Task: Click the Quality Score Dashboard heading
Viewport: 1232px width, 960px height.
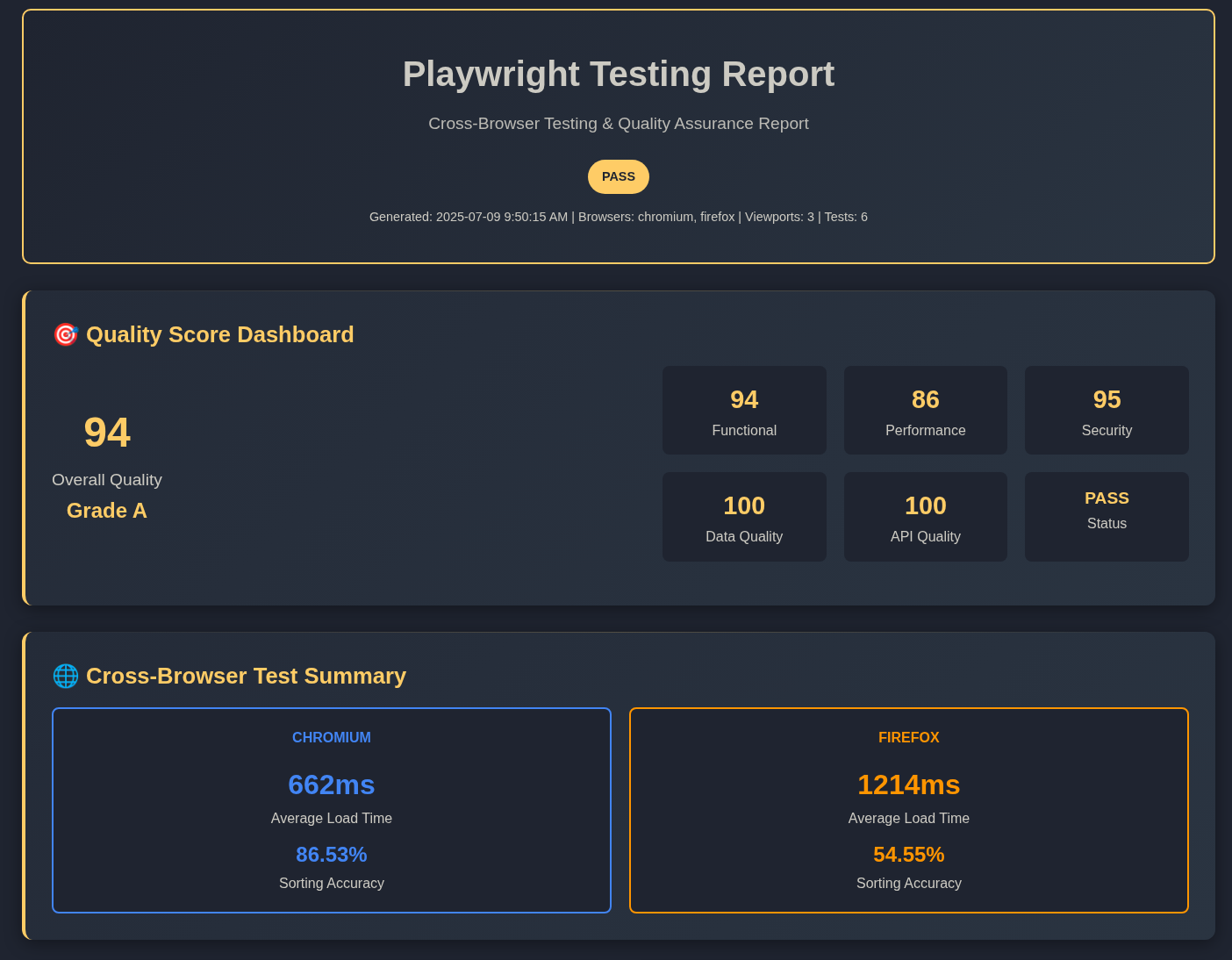Action: point(220,334)
